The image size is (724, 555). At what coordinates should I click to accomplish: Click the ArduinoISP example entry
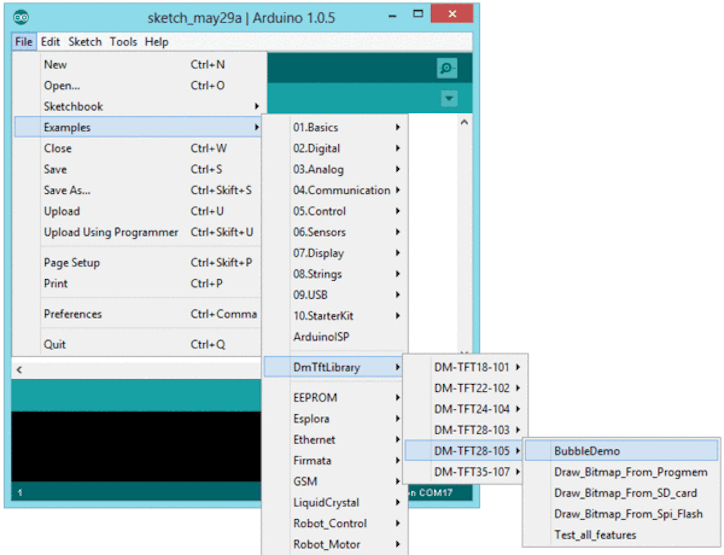click(x=320, y=337)
